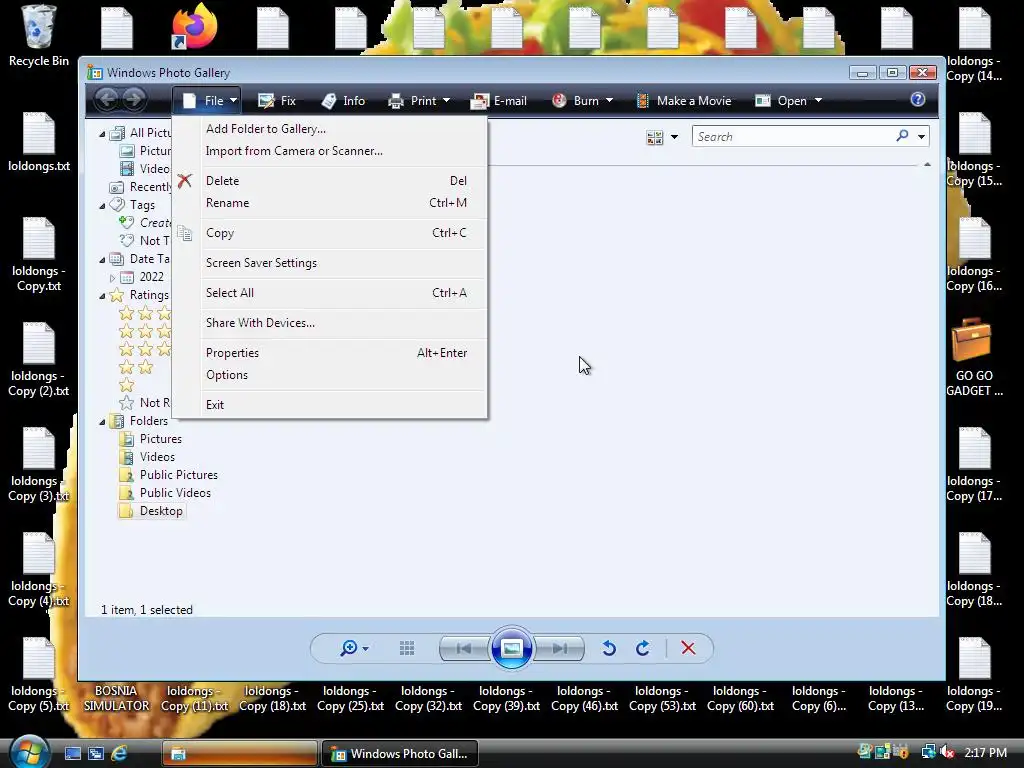Click the Windows Start orb
1024x768 pixels.
(x=27, y=752)
